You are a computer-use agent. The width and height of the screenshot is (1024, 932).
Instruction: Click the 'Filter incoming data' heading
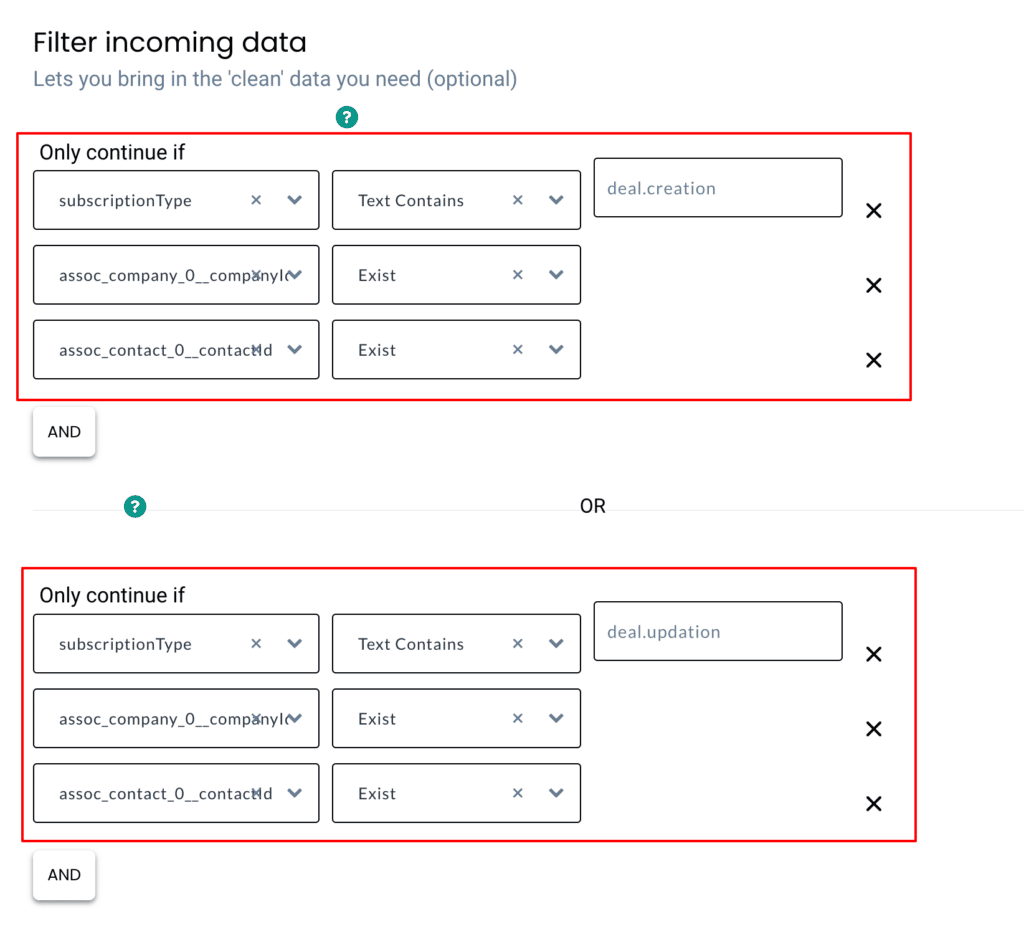click(170, 43)
